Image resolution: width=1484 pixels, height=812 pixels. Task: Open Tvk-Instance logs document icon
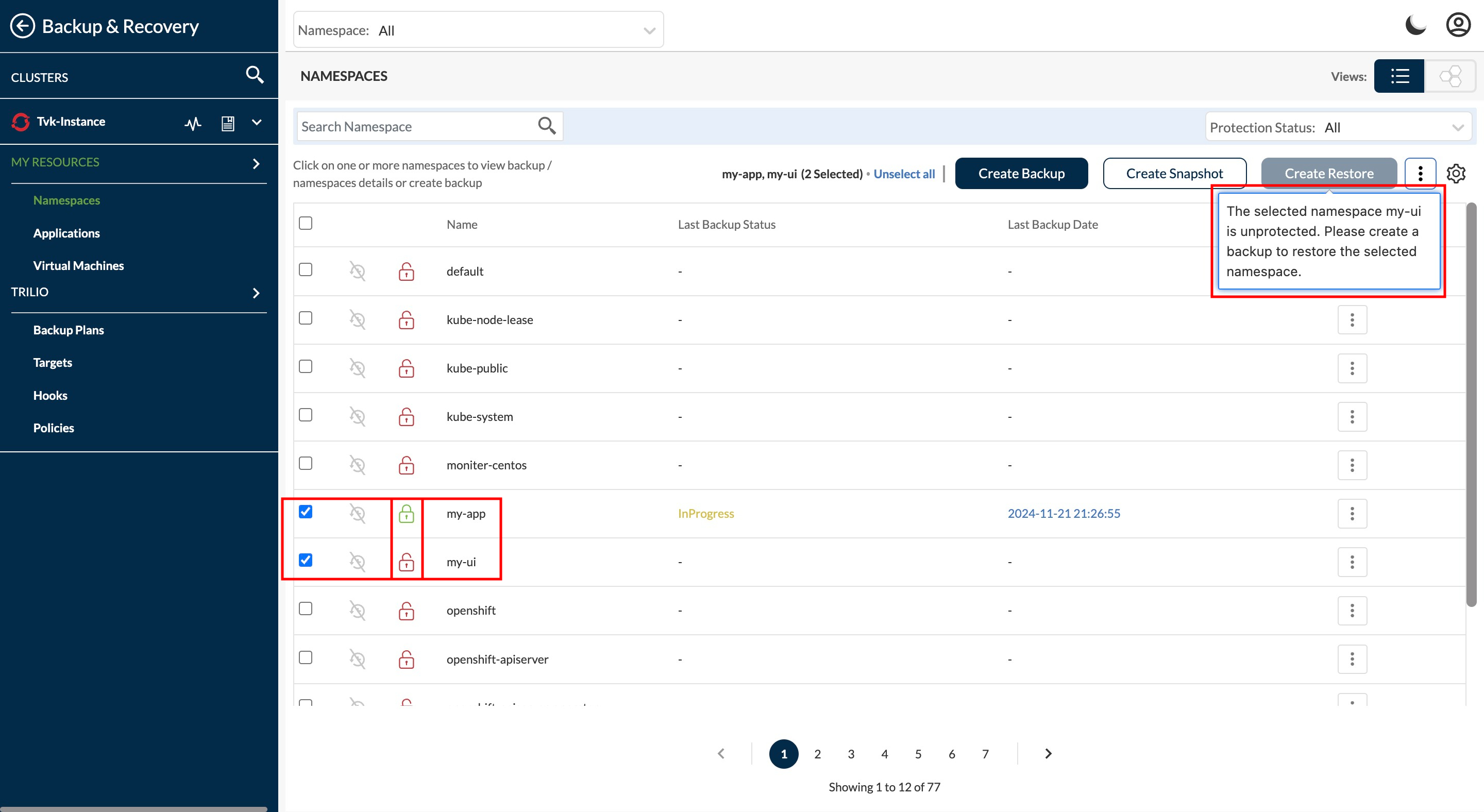pyautogui.click(x=228, y=123)
